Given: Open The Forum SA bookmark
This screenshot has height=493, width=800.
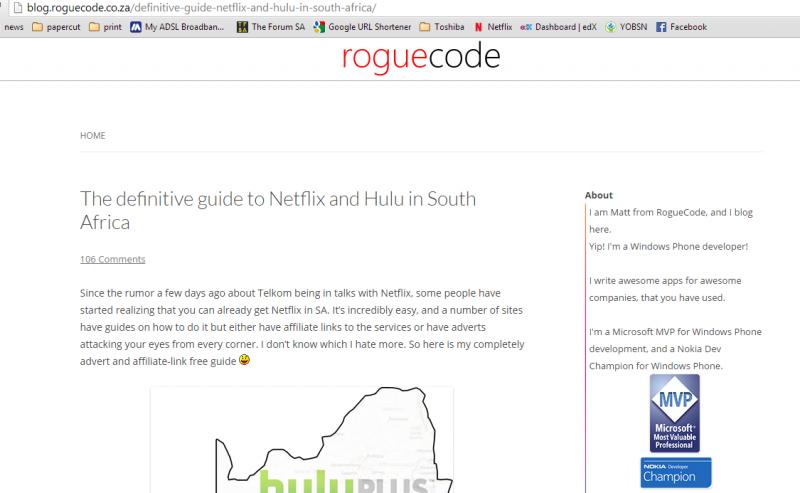Looking at the screenshot, I should [271, 27].
